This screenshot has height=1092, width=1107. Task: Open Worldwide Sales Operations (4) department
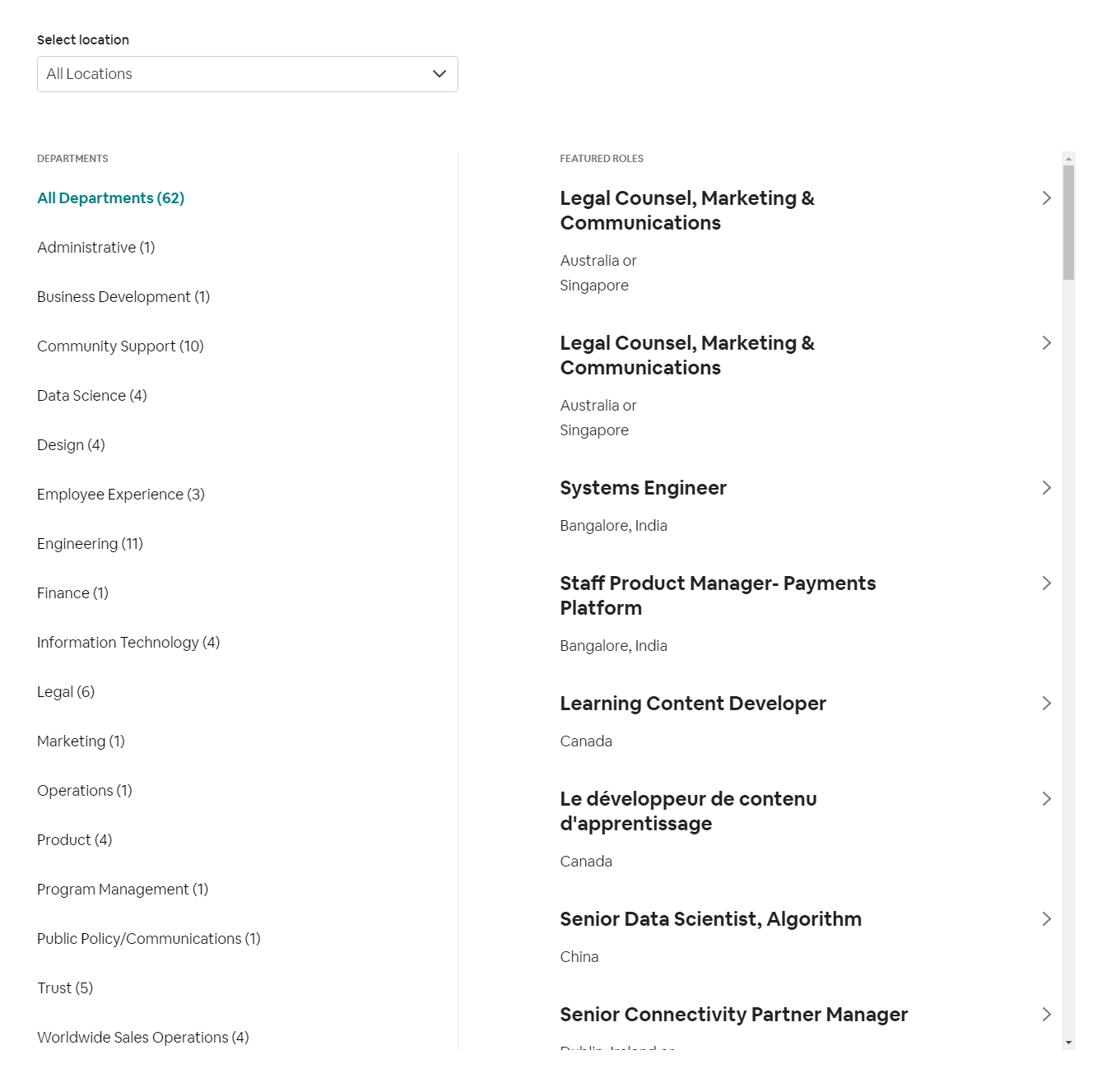coord(143,1038)
